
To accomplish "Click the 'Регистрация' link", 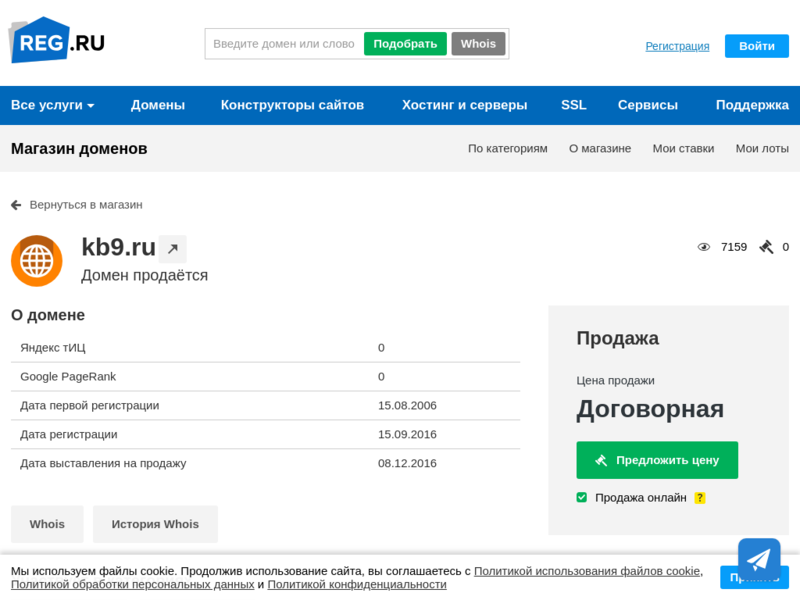I will 677,46.
